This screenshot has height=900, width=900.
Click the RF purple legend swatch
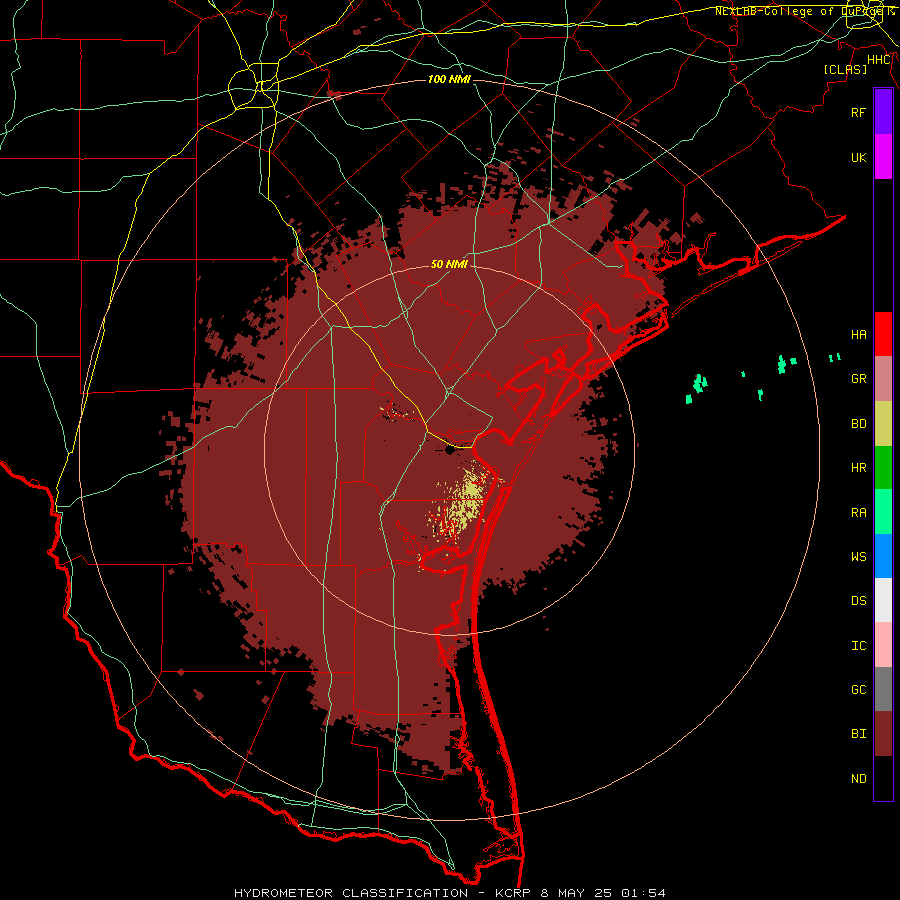coord(883,112)
